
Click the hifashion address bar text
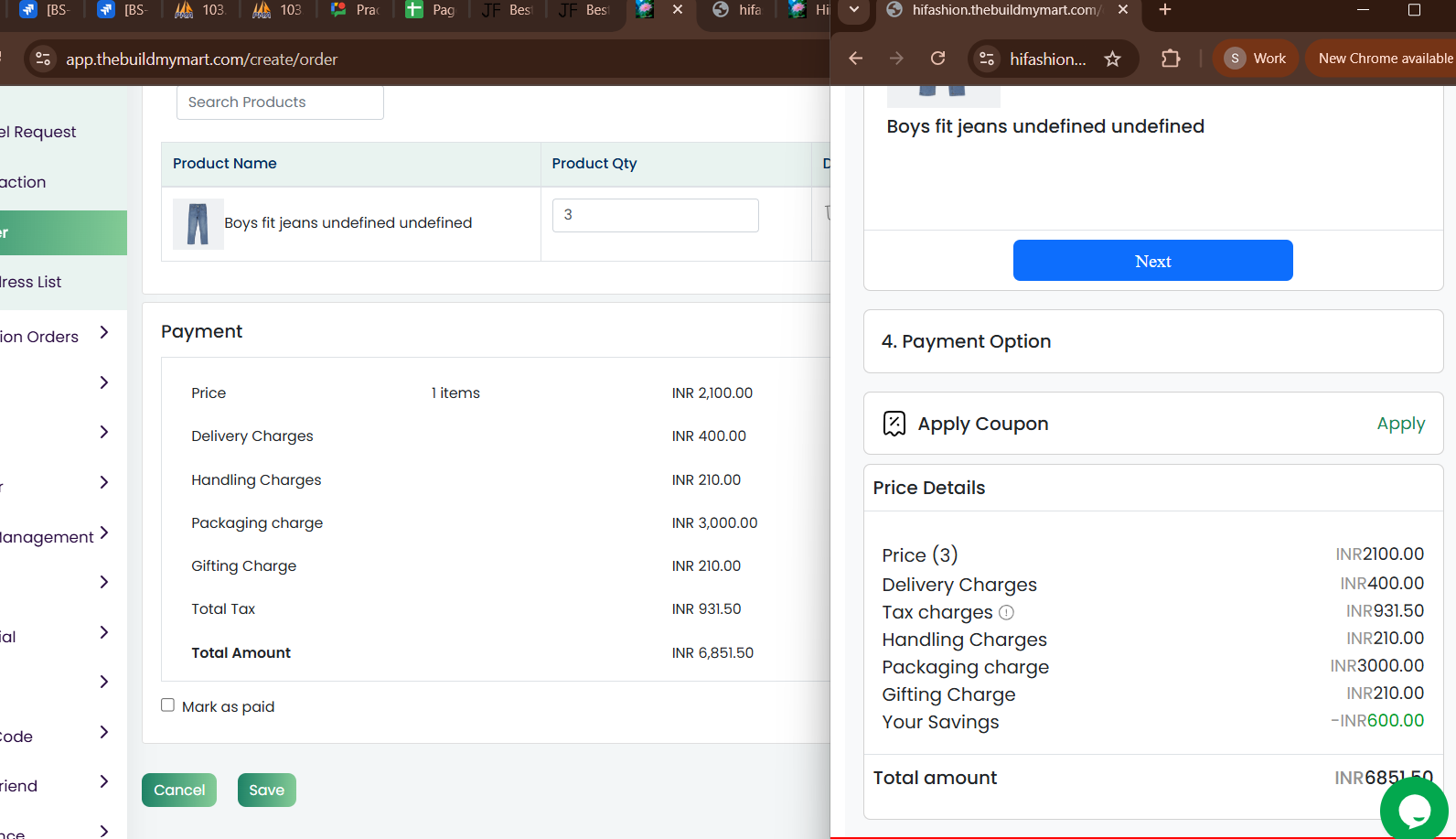pos(1048,59)
